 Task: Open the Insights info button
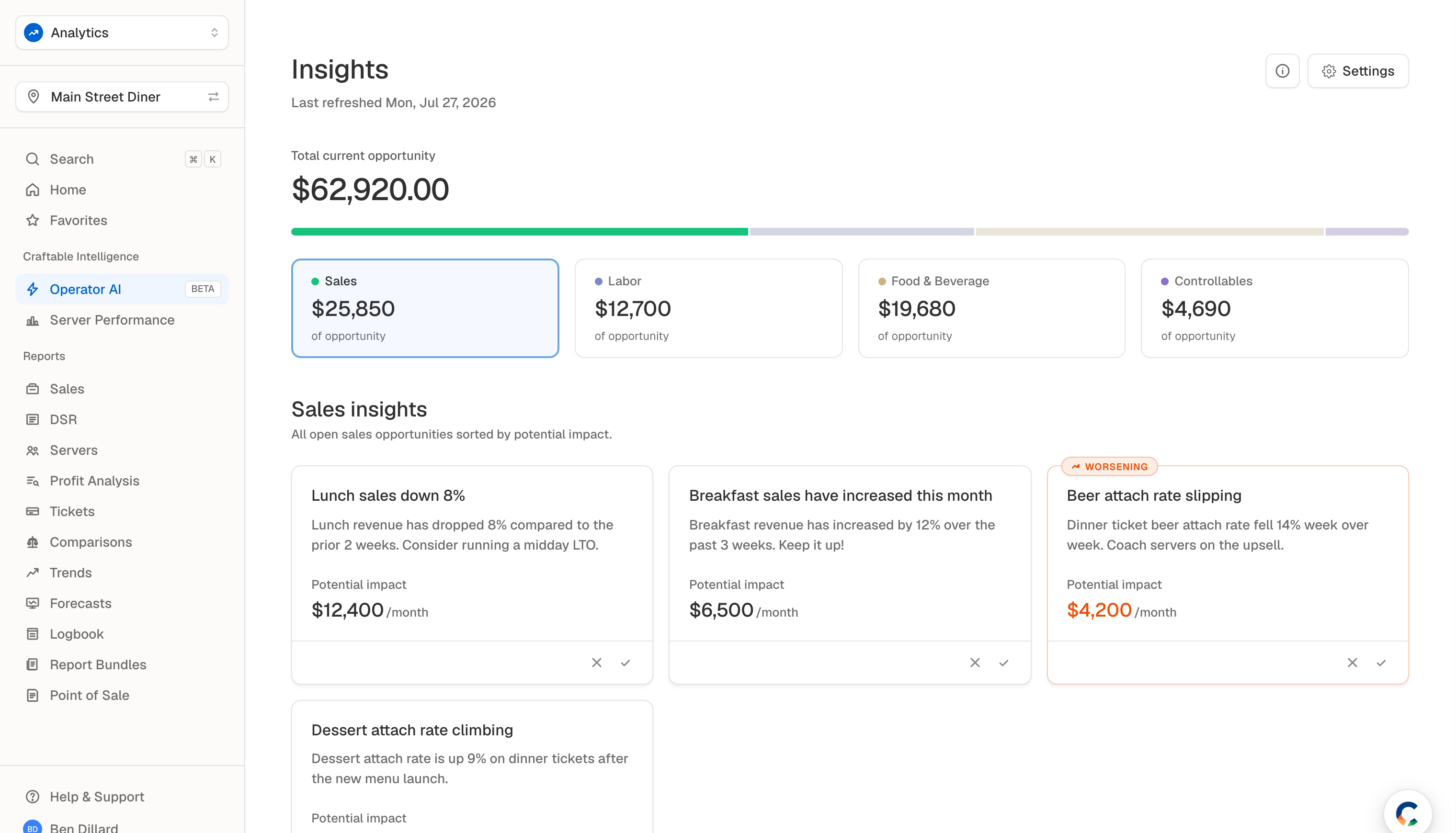click(x=1283, y=71)
